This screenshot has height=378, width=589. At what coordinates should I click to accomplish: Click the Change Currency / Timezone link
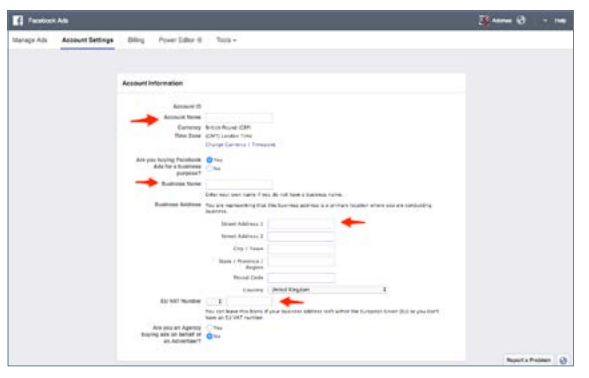[x=240, y=145]
